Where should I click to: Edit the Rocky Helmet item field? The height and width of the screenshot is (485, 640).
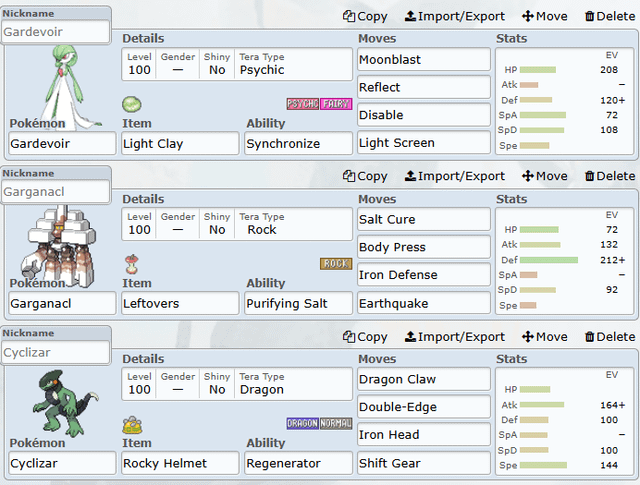[x=180, y=463]
